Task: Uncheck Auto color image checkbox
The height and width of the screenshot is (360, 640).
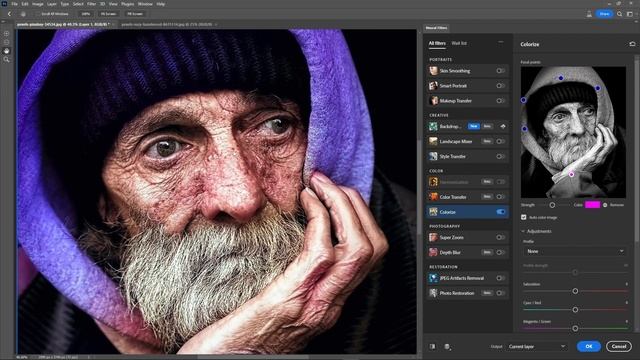Action: click(x=524, y=218)
